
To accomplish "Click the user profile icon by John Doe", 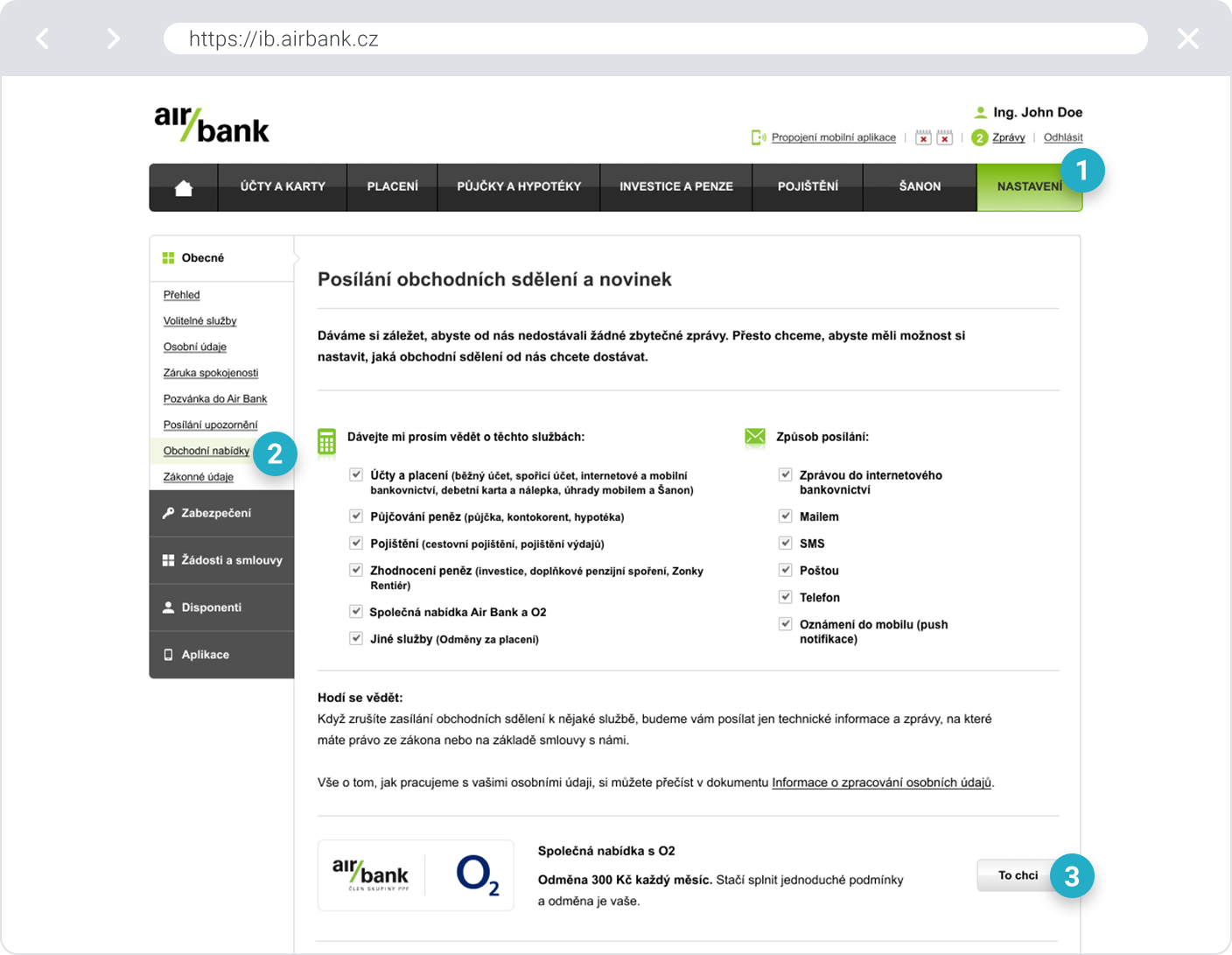I will pyautogui.click(x=981, y=112).
